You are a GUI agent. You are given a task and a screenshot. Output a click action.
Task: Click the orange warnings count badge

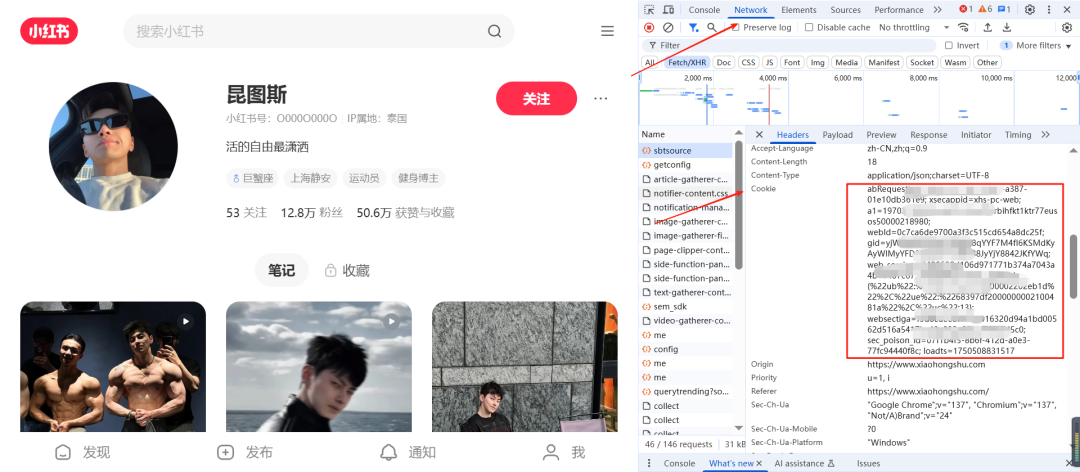point(985,10)
